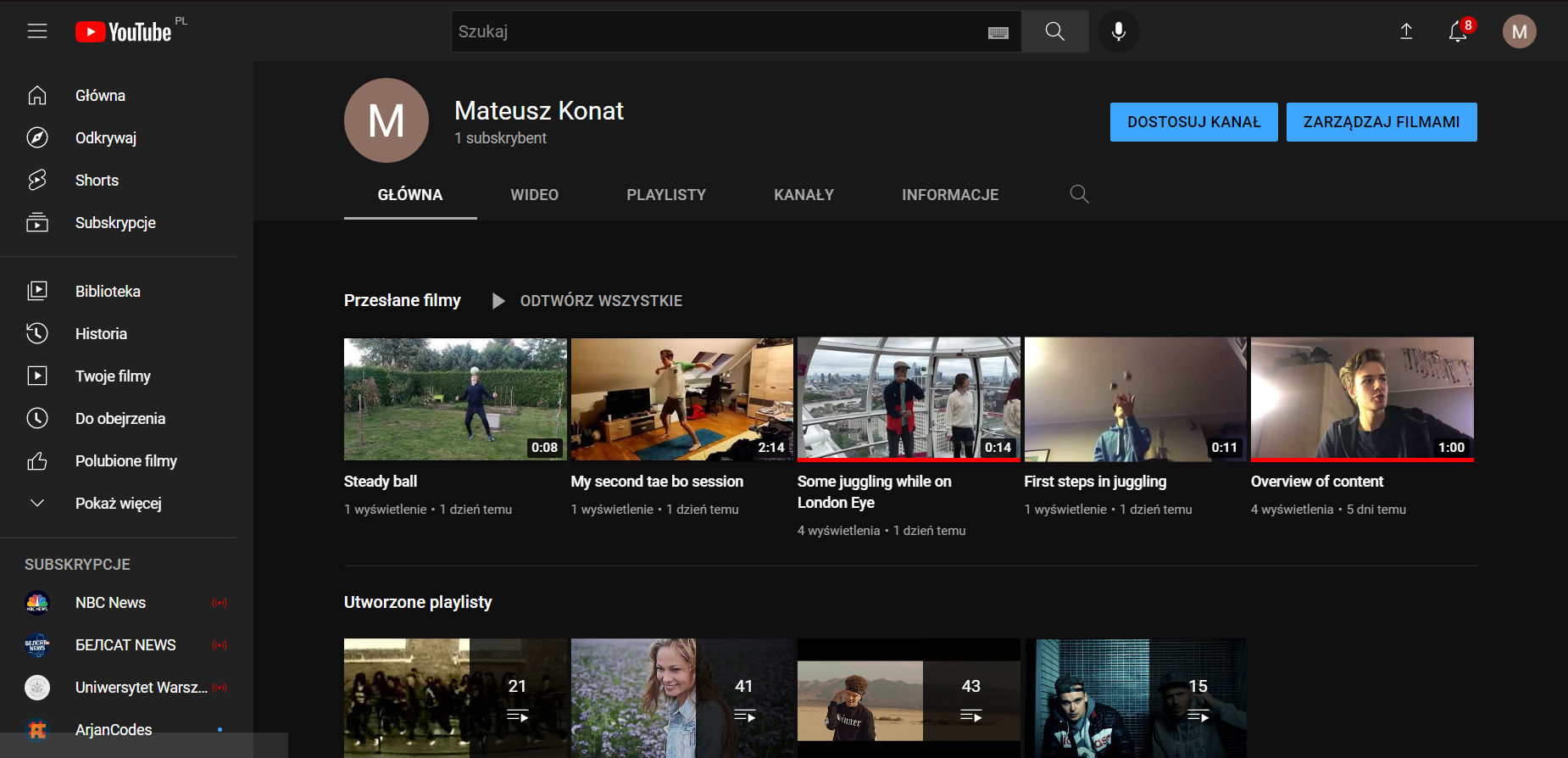Click the Twoje filmy icon
Viewport: 1568px width, 758px height.
[x=37, y=376]
